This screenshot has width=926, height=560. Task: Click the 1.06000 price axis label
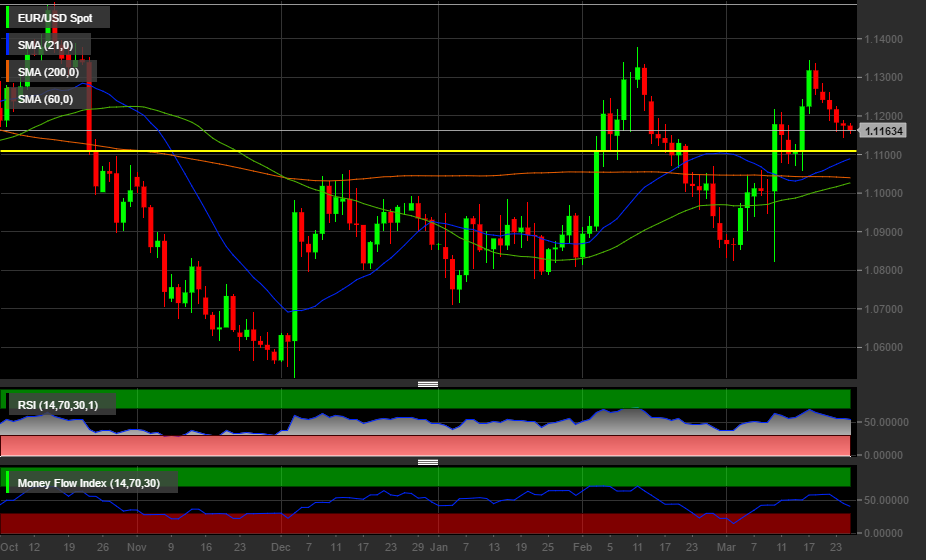tap(883, 347)
